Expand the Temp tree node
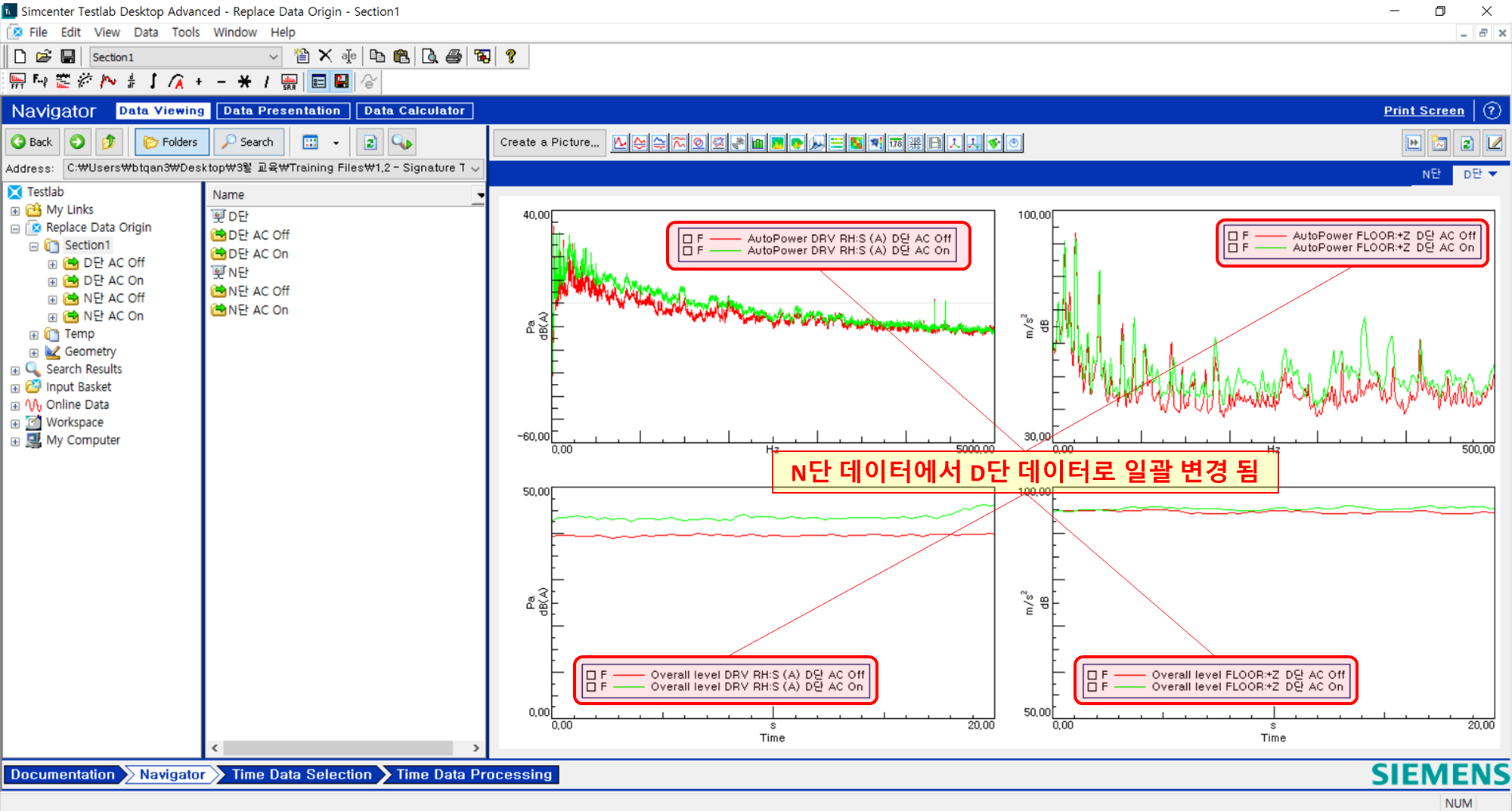 33,335
